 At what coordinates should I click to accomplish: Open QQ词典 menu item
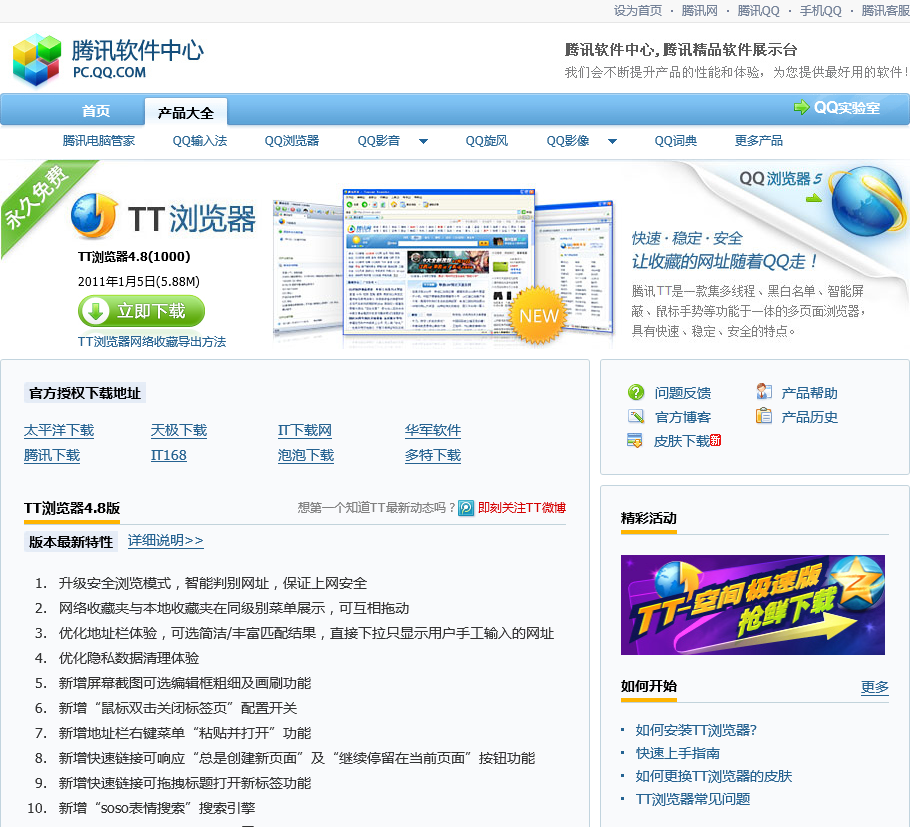[x=676, y=141]
